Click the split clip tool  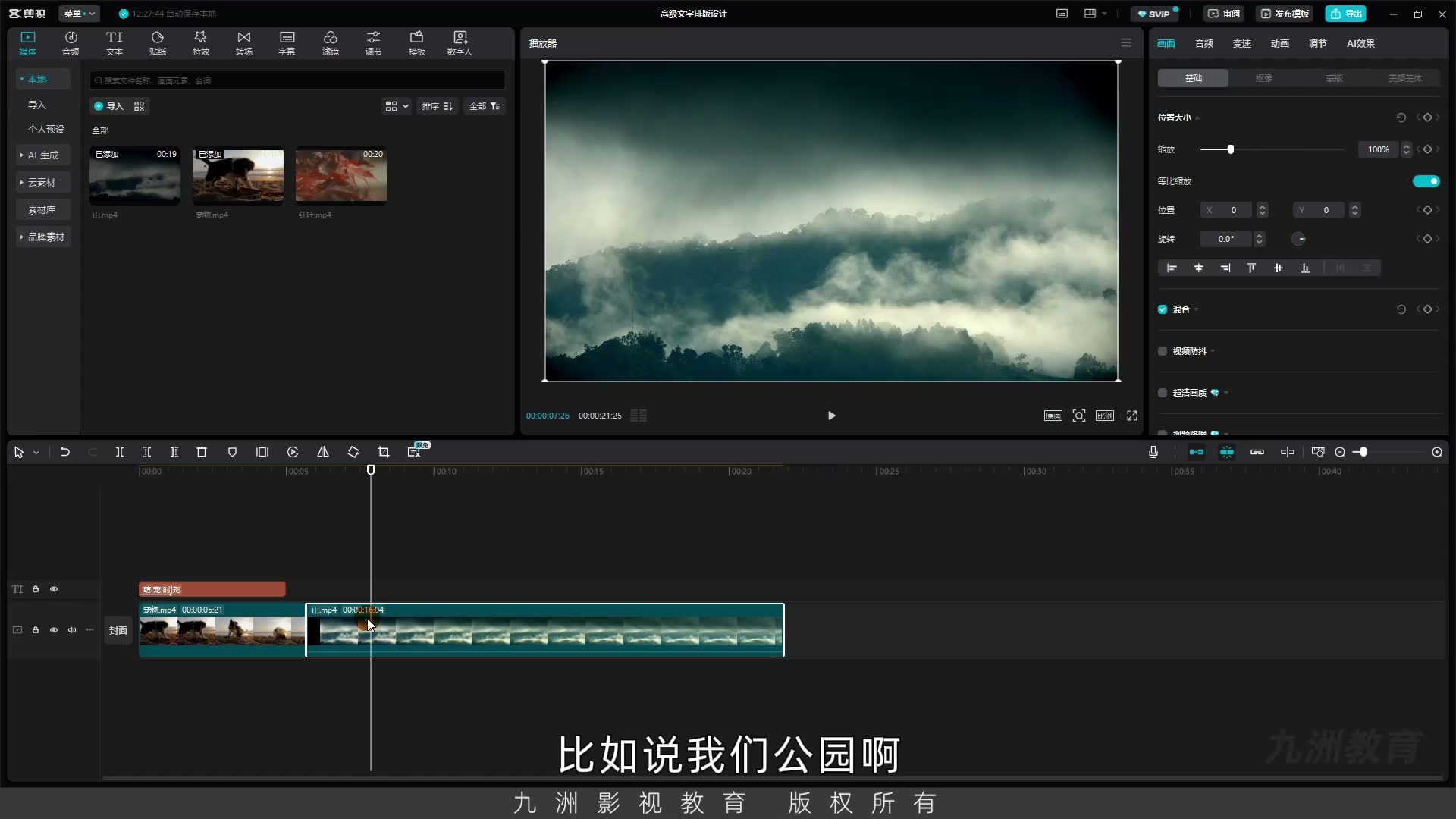click(x=119, y=452)
